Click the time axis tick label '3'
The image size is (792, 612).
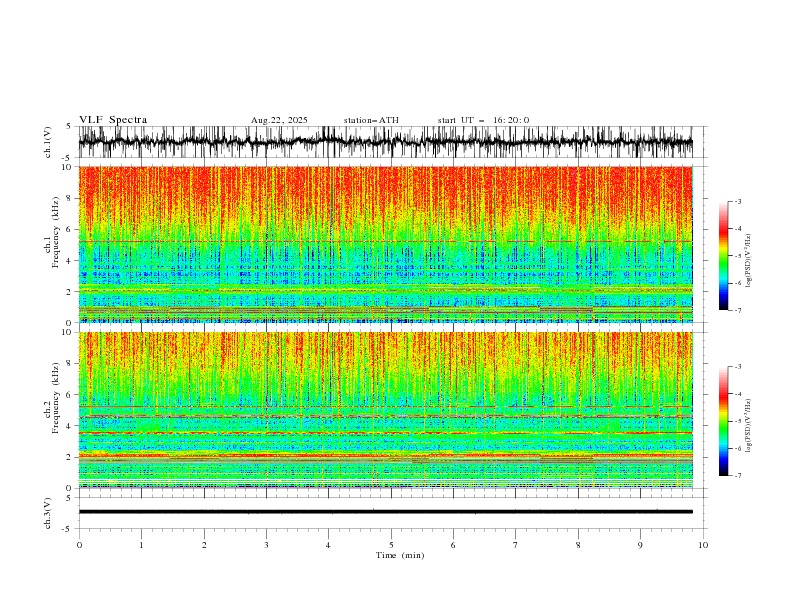point(266,545)
